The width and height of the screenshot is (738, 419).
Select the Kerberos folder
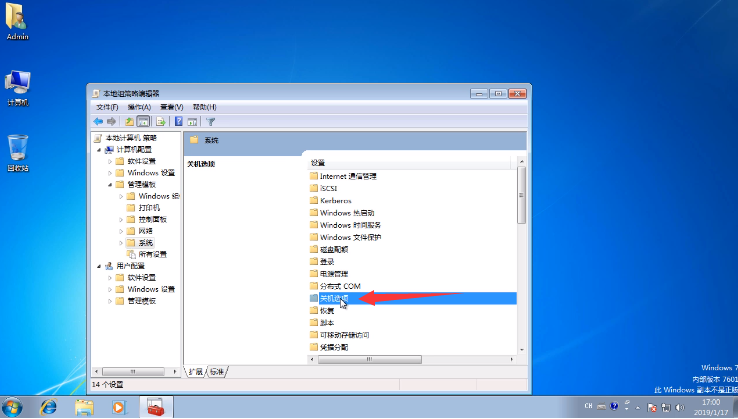(x=330, y=201)
